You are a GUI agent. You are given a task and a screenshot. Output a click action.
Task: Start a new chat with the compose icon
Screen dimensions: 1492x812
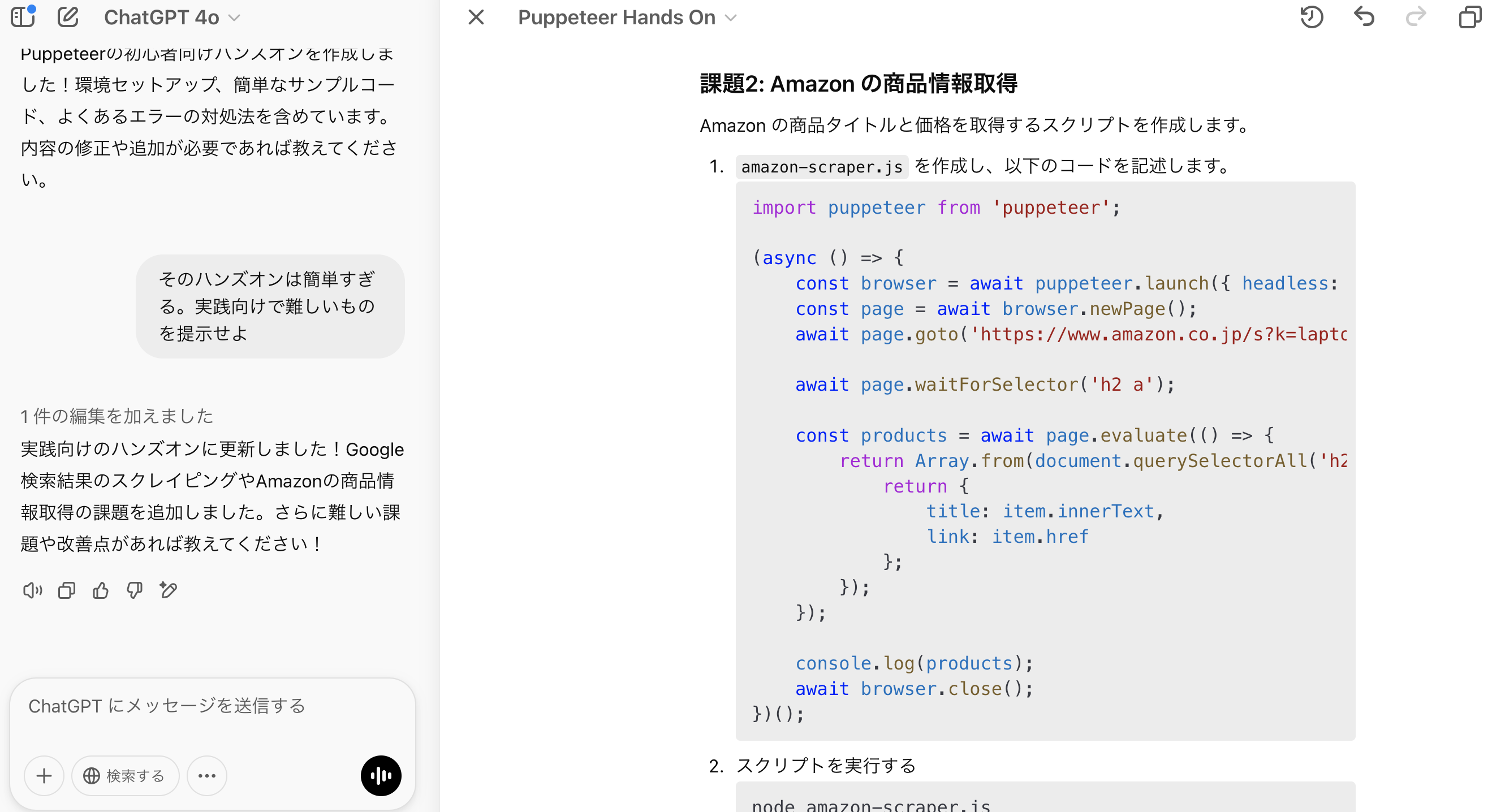[x=68, y=17]
